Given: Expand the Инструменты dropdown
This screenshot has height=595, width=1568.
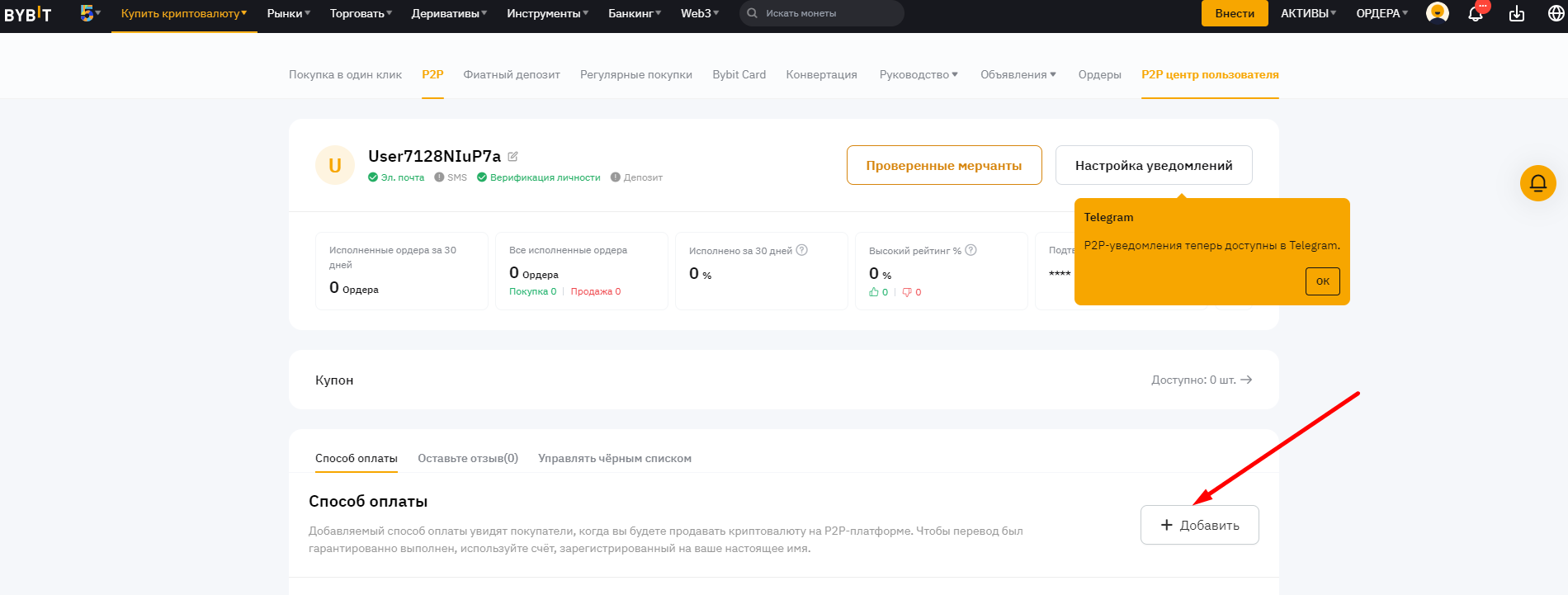Looking at the screenshot, I should (x=548, y=13).
